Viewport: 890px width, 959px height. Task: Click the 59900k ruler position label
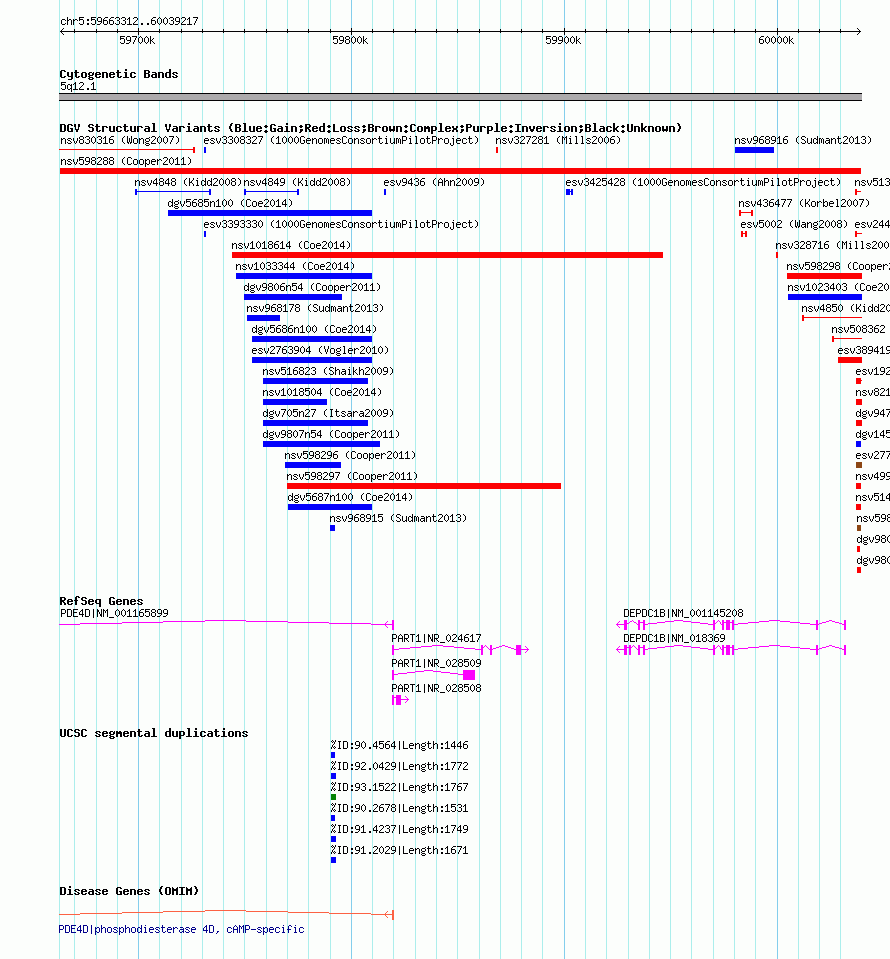563,40
